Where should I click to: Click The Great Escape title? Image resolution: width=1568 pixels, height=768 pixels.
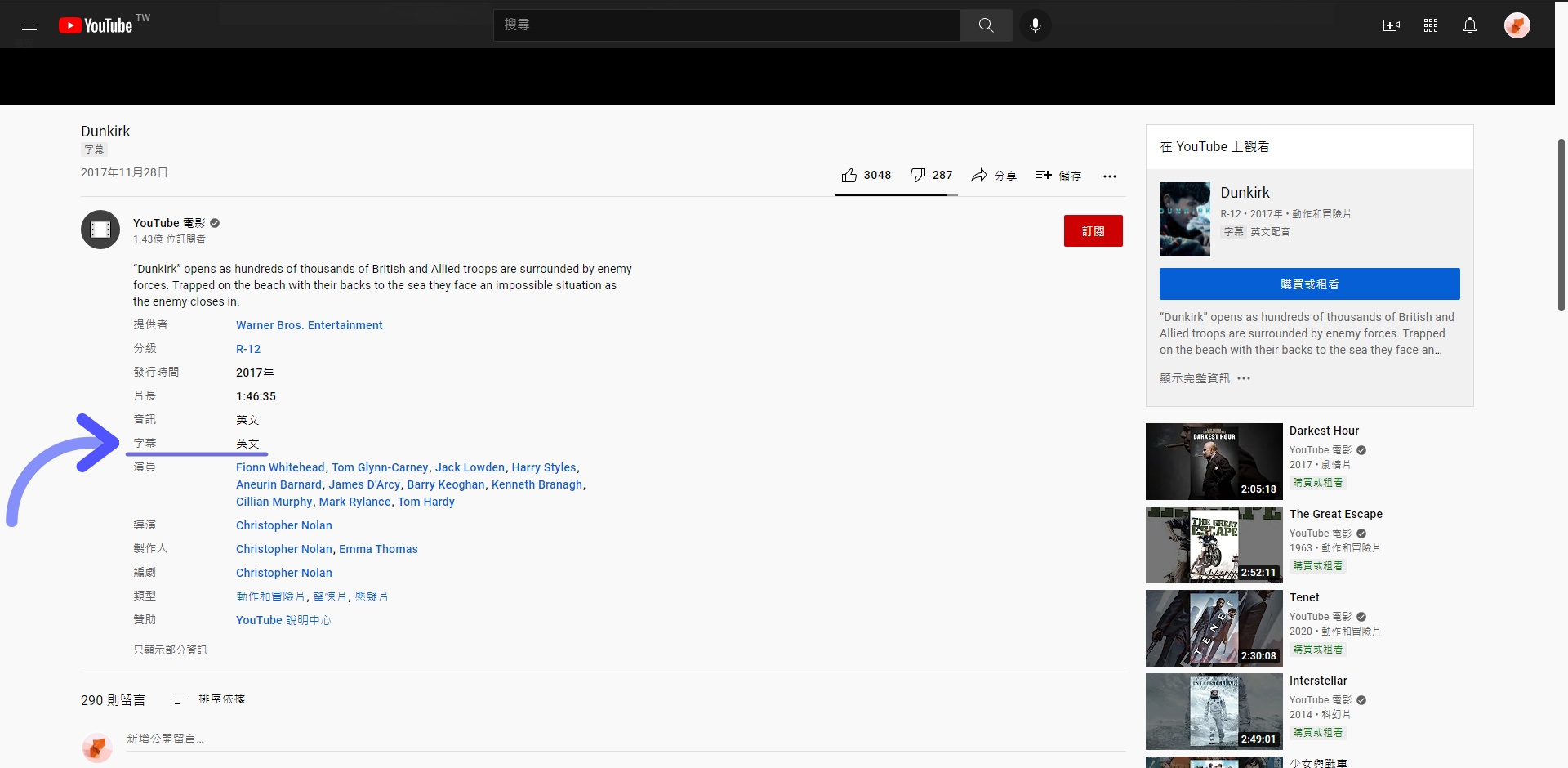tap(1336, 514)
